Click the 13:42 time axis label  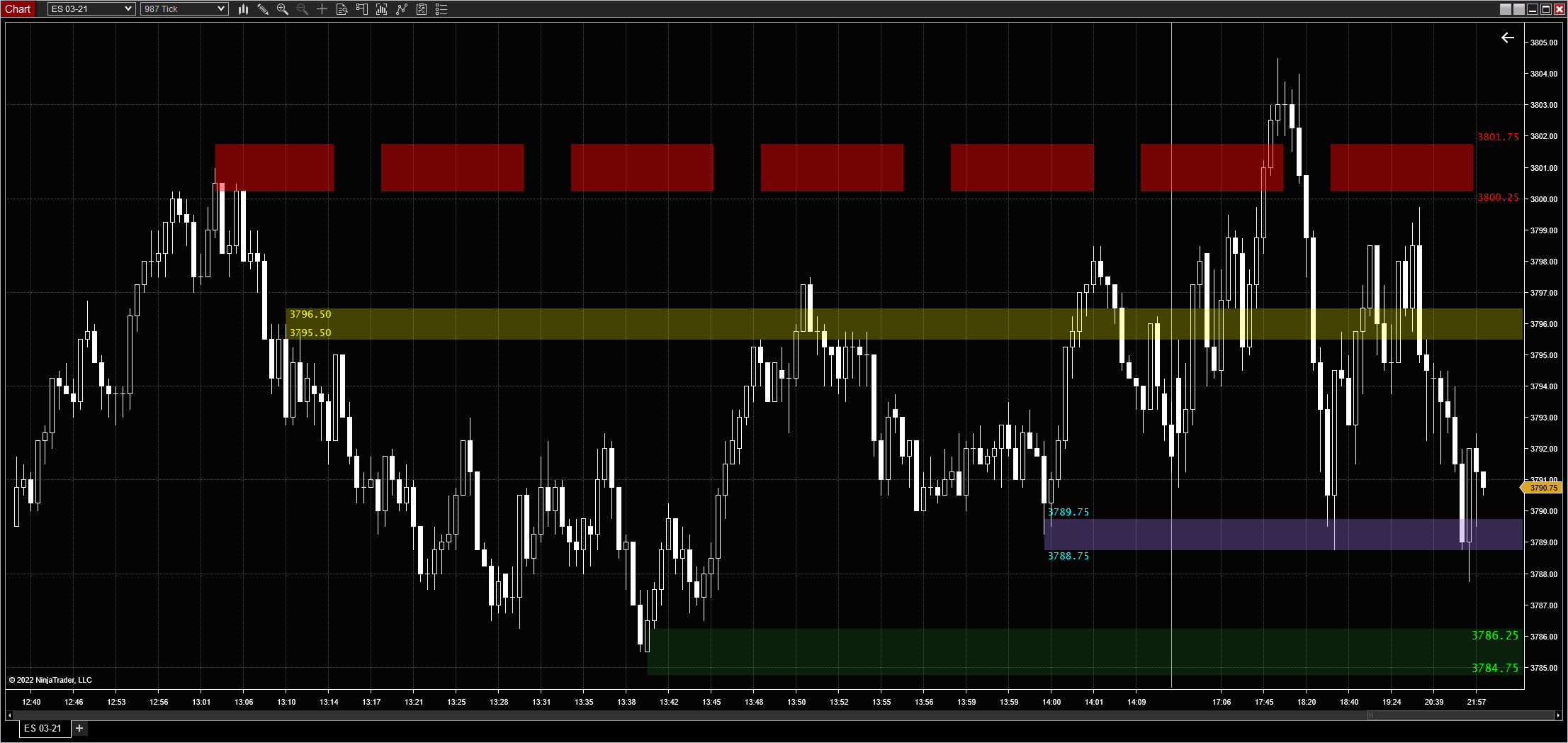point(669,702)
